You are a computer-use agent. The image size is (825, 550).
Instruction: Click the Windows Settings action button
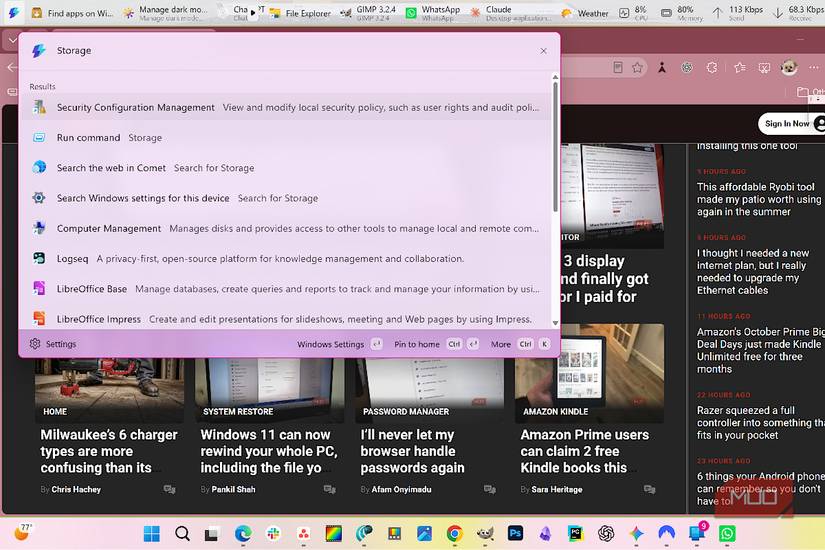pyautogui.click(x=339, y=344)
